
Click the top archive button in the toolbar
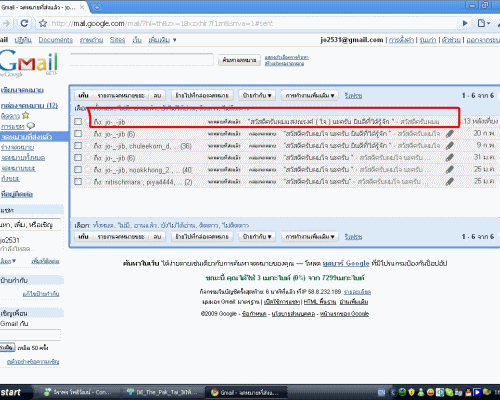(83, 95)
